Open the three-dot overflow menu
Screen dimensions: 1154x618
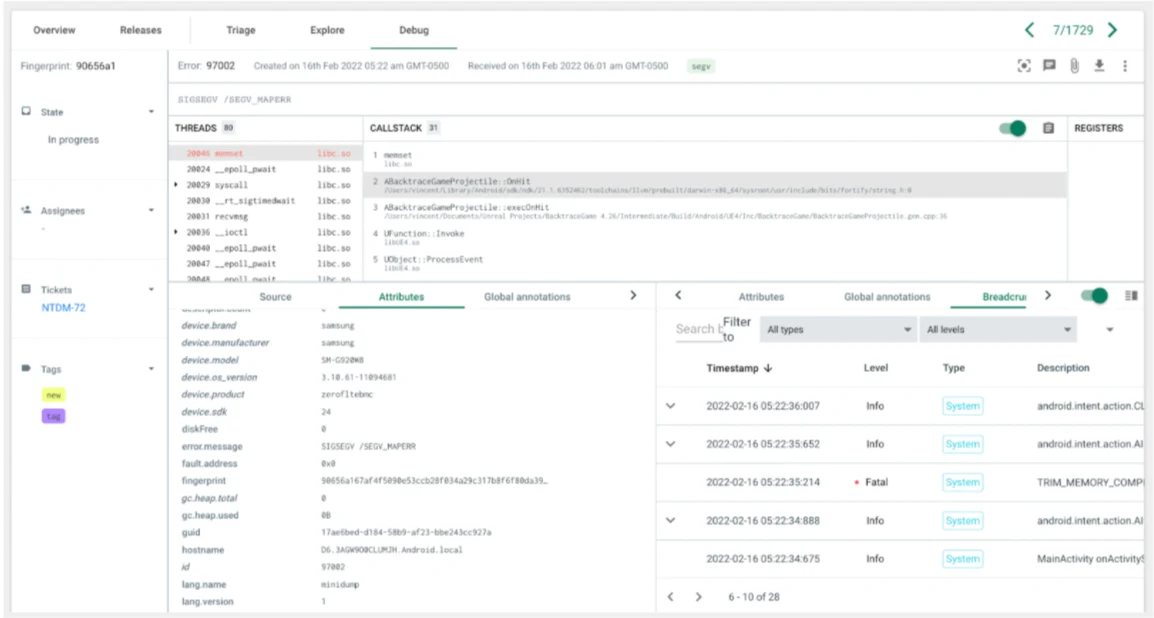[x=1124, y=67]
